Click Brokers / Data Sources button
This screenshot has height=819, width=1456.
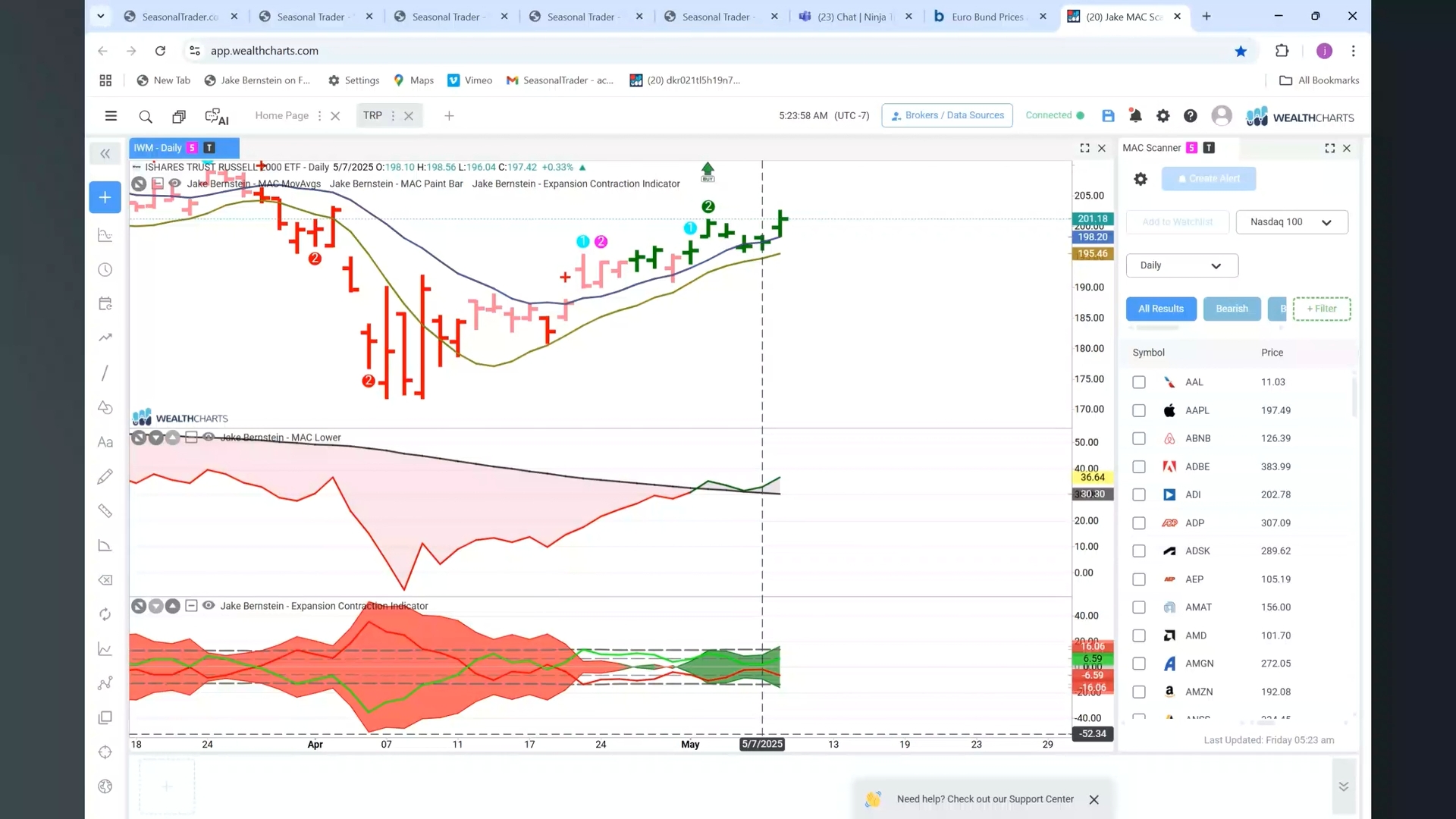(x=947, y=115)
